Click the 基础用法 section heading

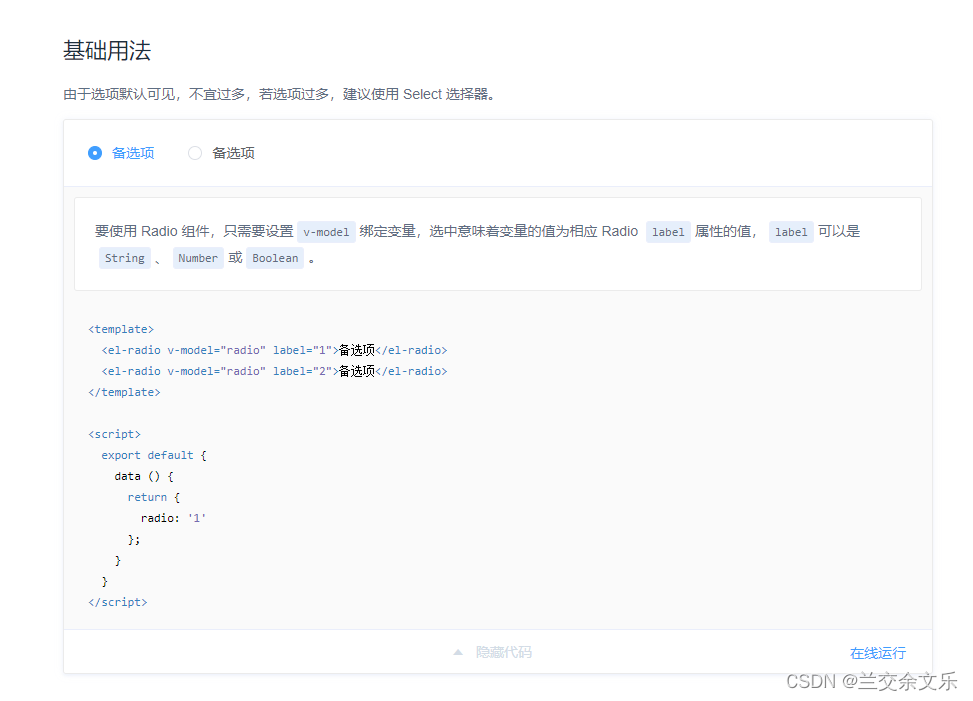click(x=107, y=51)
